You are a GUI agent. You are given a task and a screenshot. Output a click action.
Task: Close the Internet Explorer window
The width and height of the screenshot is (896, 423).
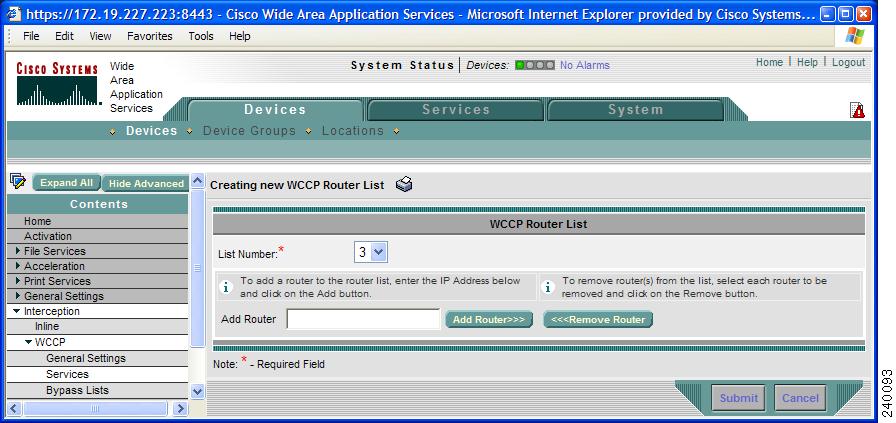coord(863,14)
